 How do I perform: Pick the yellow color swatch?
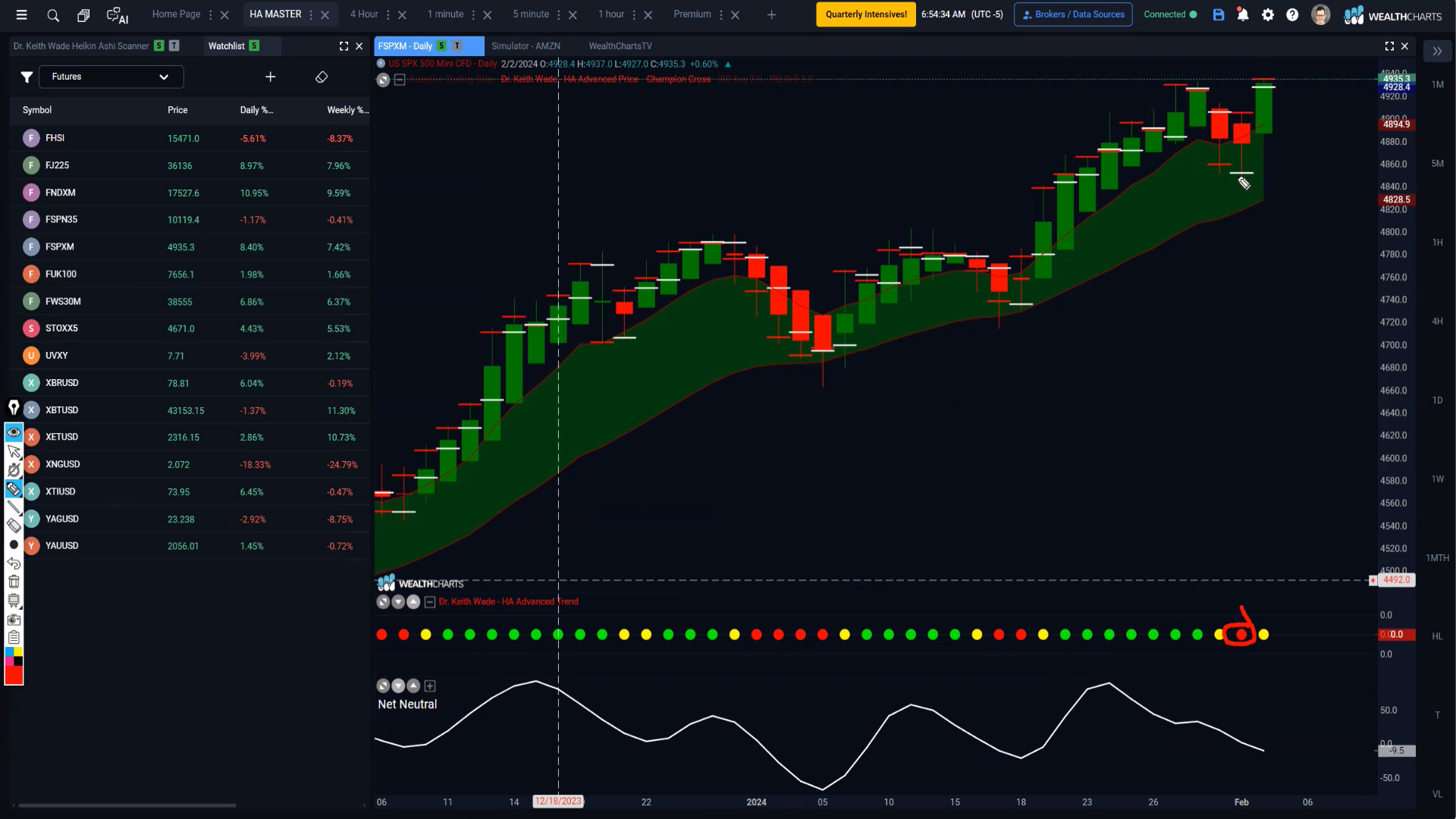tap(18, 652)
